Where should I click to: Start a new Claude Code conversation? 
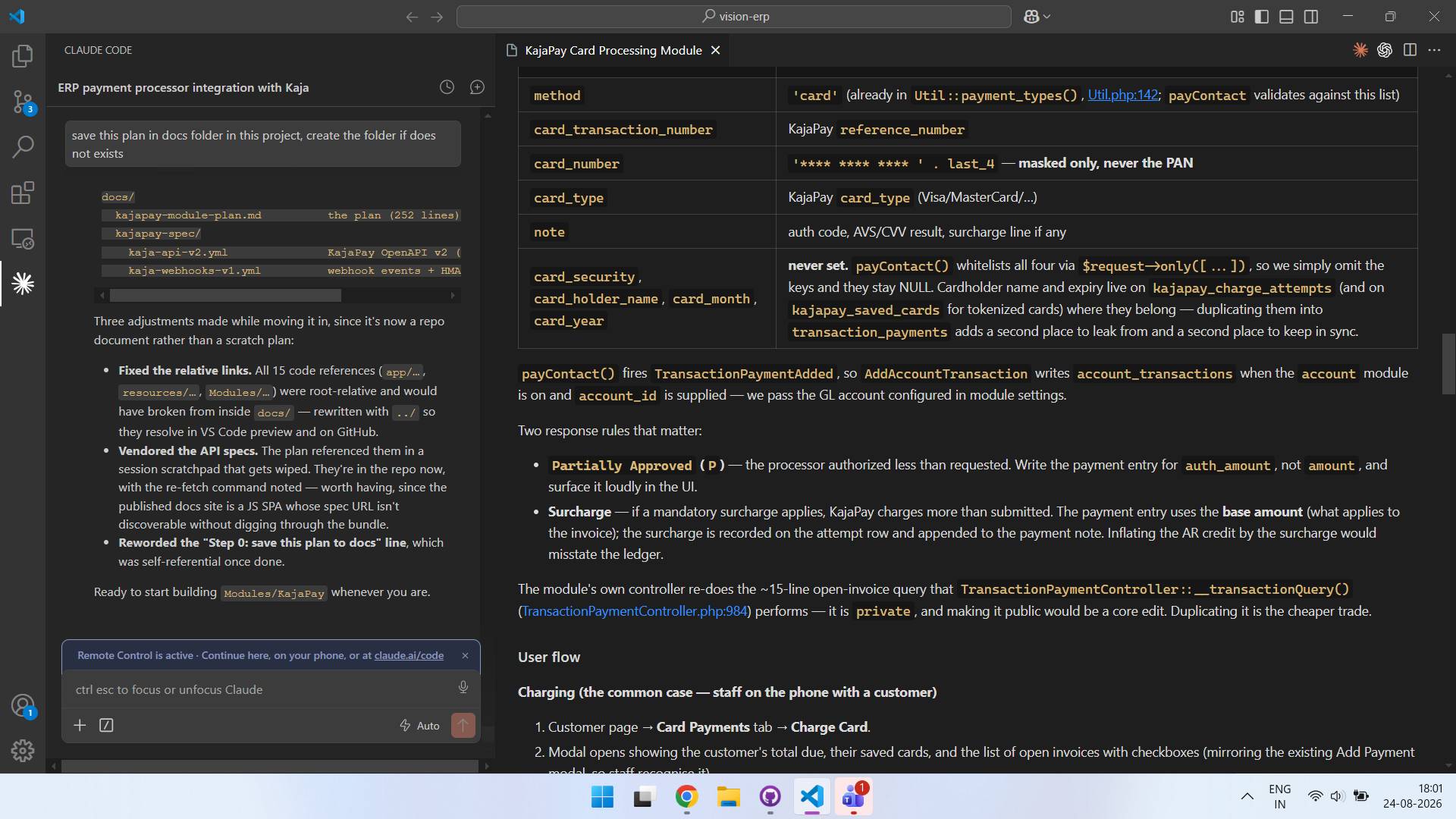[477, 87]
